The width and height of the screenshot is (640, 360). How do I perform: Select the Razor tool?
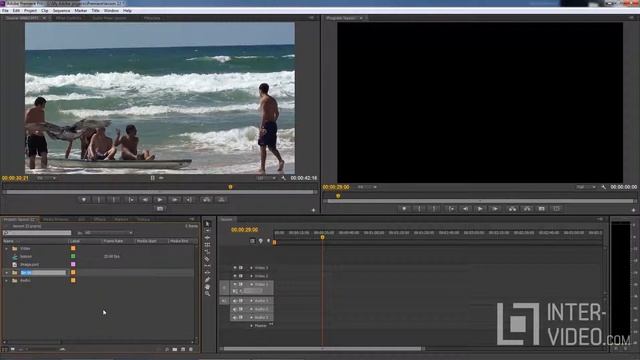click(x=207, y=259)
